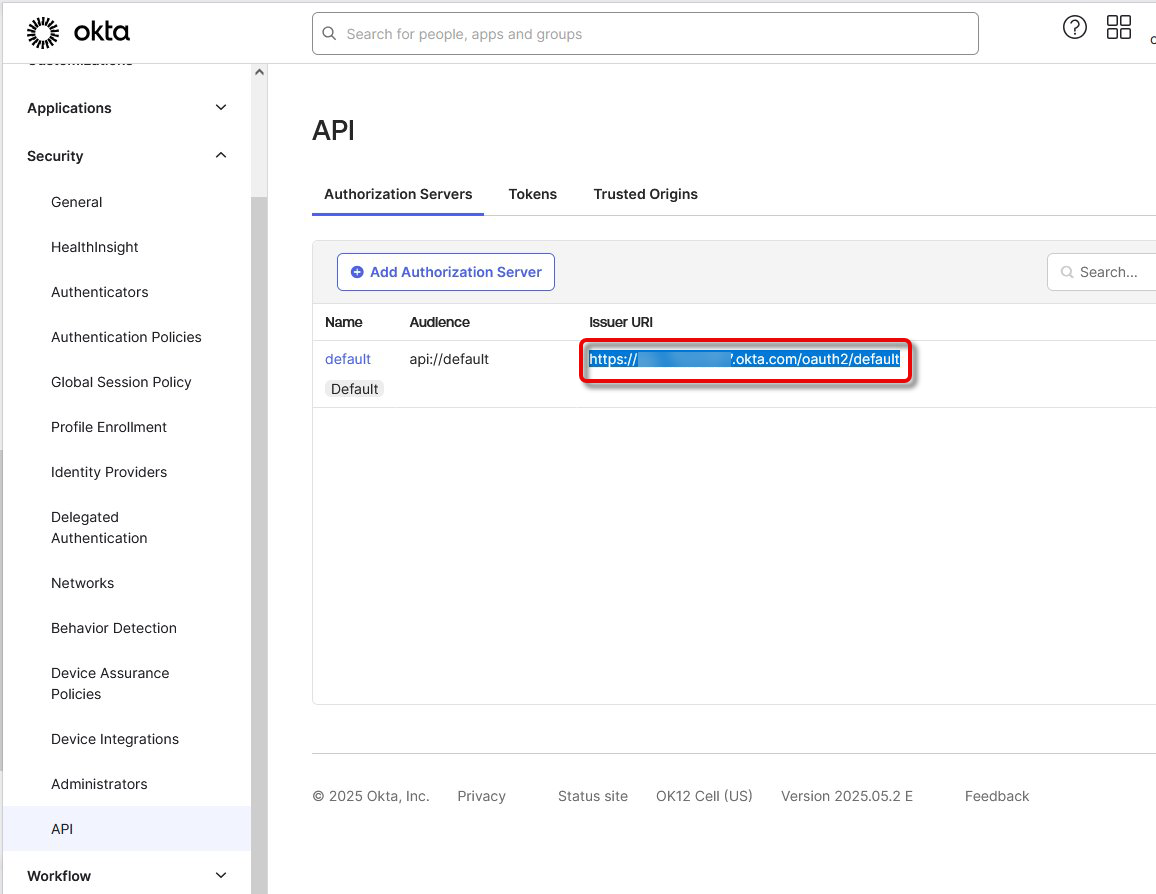
Task: Collapse the Security section chevron
Action: (221, 156)
